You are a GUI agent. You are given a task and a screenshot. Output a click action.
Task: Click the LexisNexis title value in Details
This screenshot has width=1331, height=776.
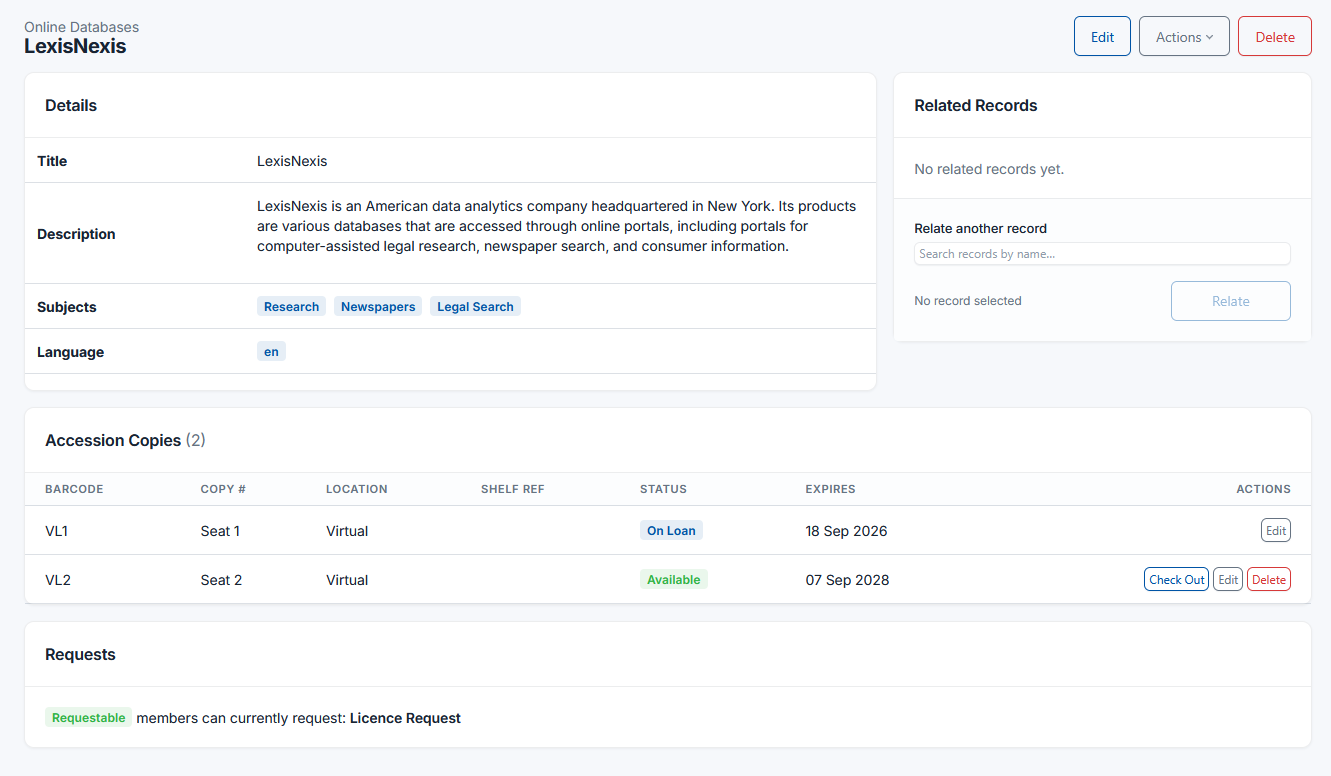tap(292, 161)
